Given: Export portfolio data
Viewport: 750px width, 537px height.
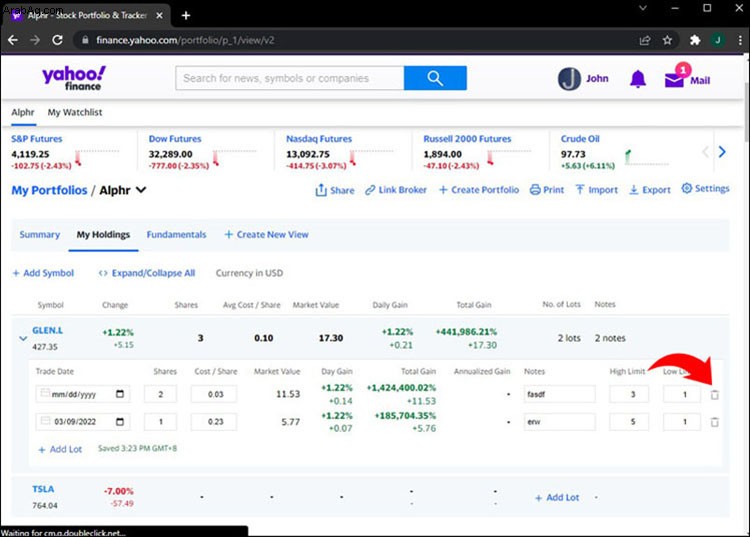Looking at the screenshot, I should [650, 190].
